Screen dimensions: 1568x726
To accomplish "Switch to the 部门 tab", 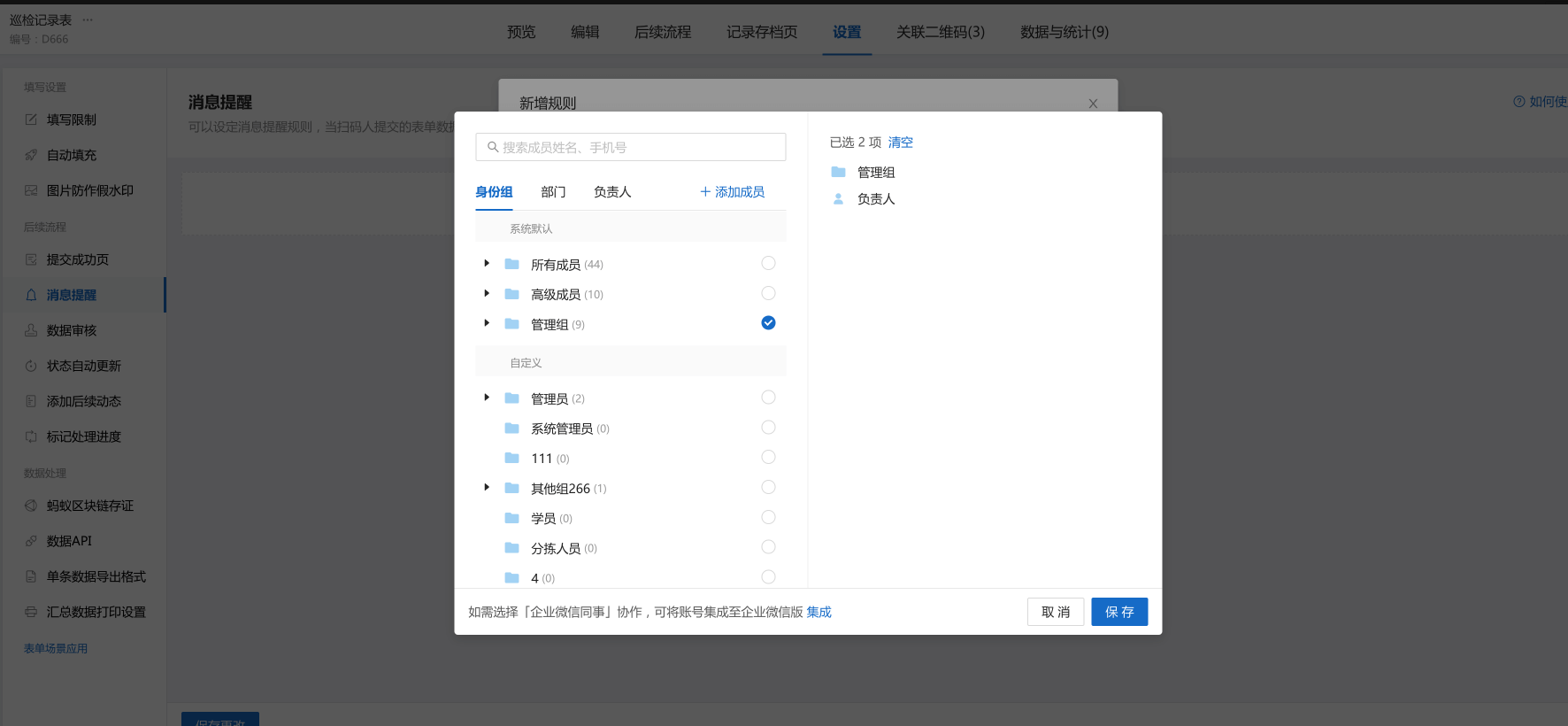I will click(x=553, y=192).
